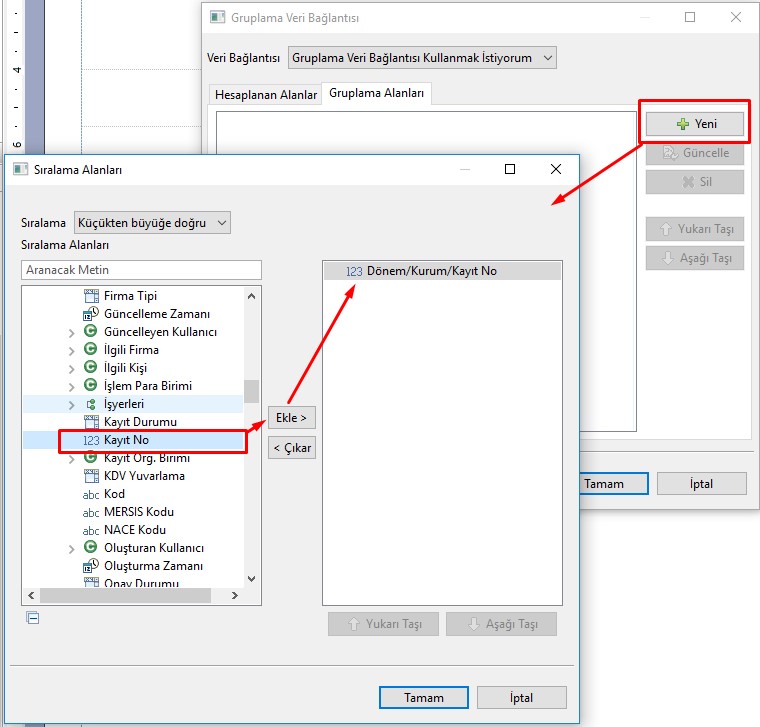Click the Aranacak Metin search field
Screen dimensions: 760x727
tap(141, 270)
